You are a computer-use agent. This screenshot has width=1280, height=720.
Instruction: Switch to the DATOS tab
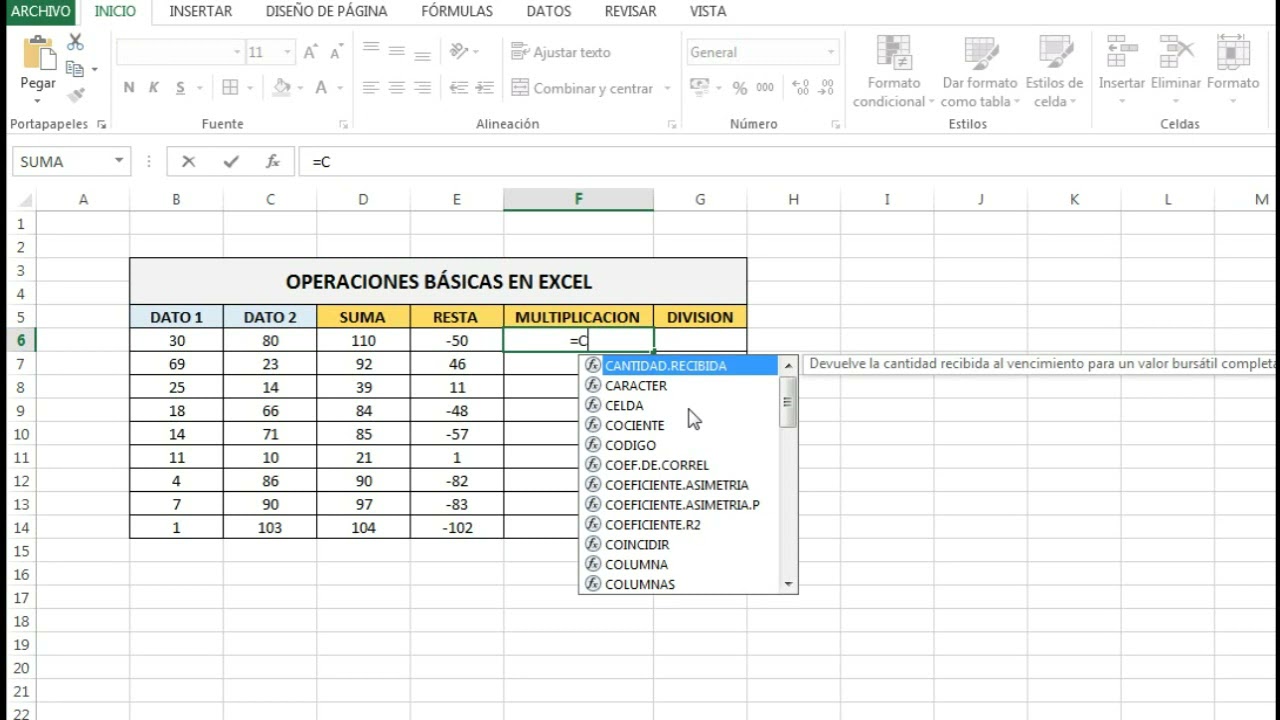(549, 11)
